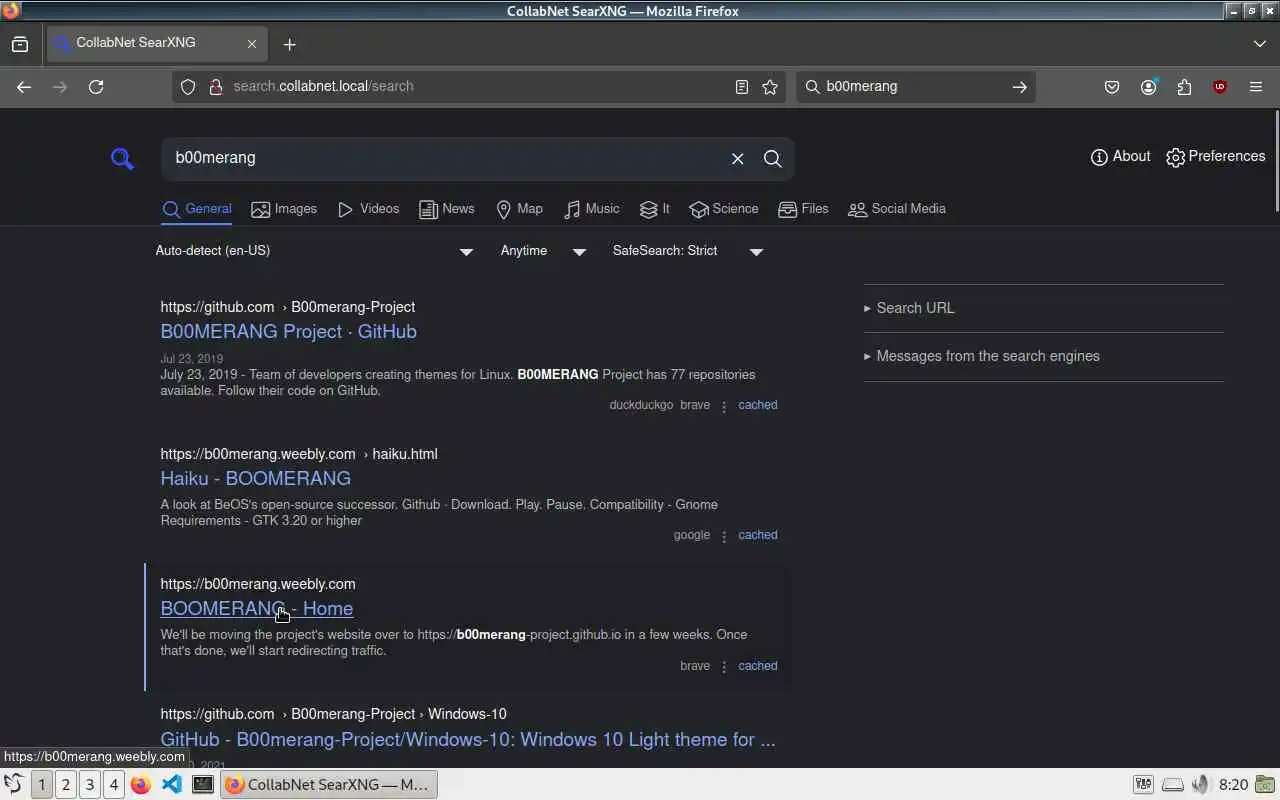Open the About page
1280x800 pixels.
pos(1120,157)
